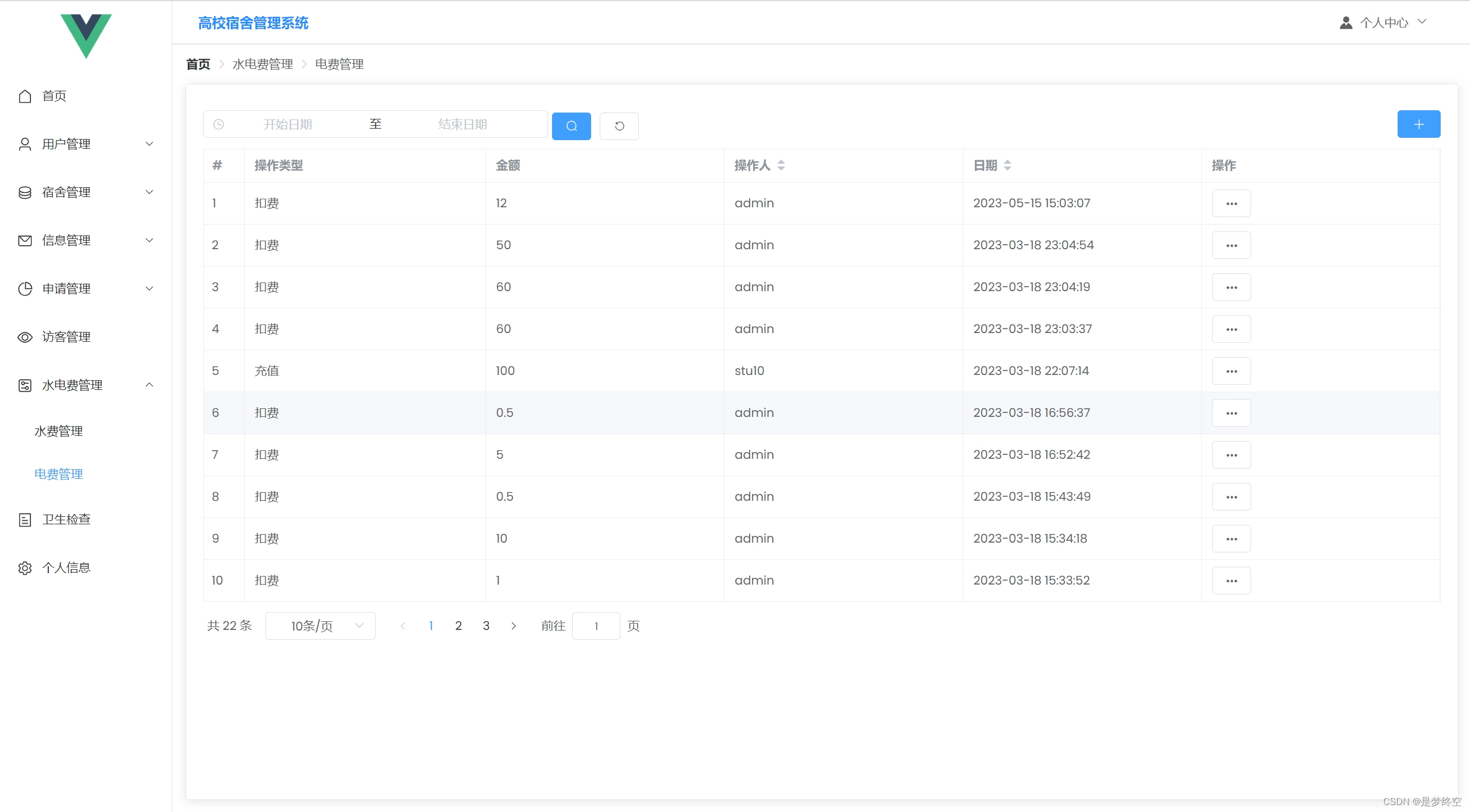Click the refresh icon beside search
1470x812 pixels.
click(619, 126)
